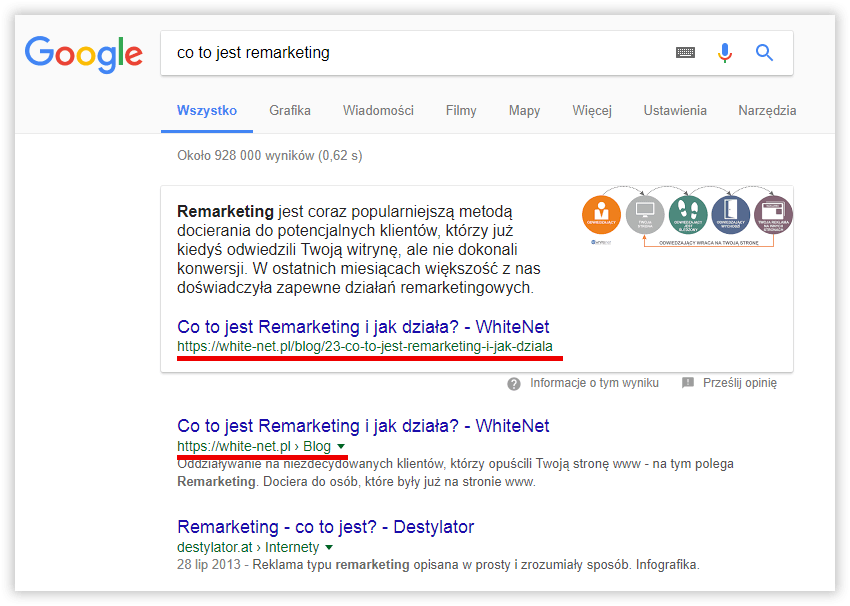Click 'Informacje o tym wyniku' link
850x606 pixels.
(x=594, y=383)
